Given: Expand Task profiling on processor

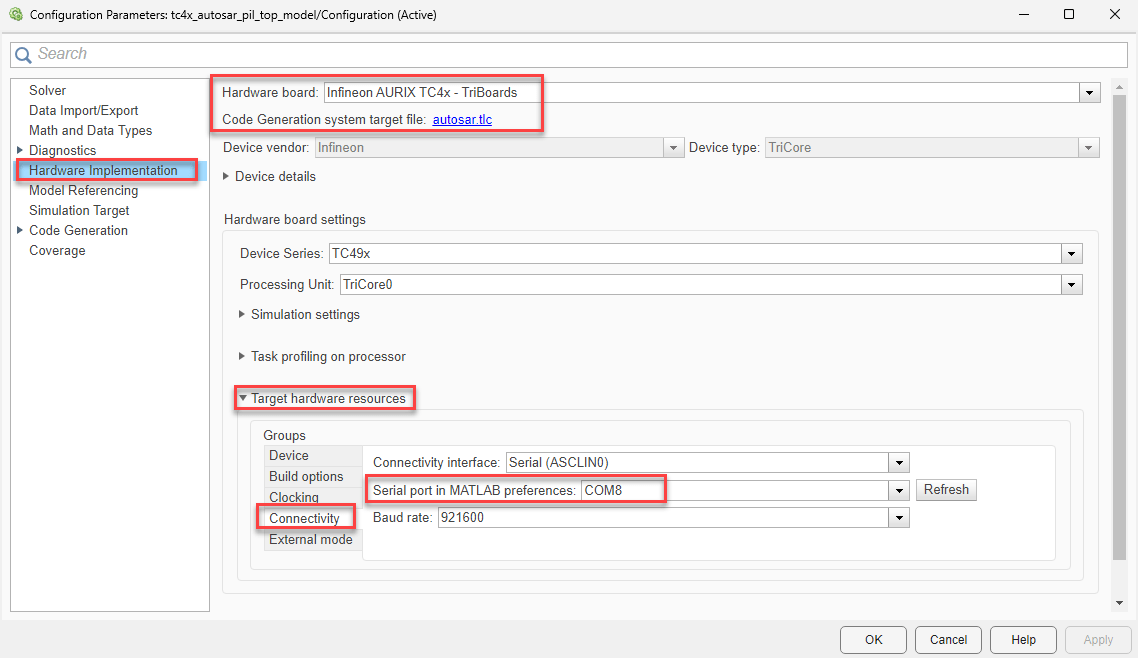Looking at the screenshot, I should coord(242,356).
